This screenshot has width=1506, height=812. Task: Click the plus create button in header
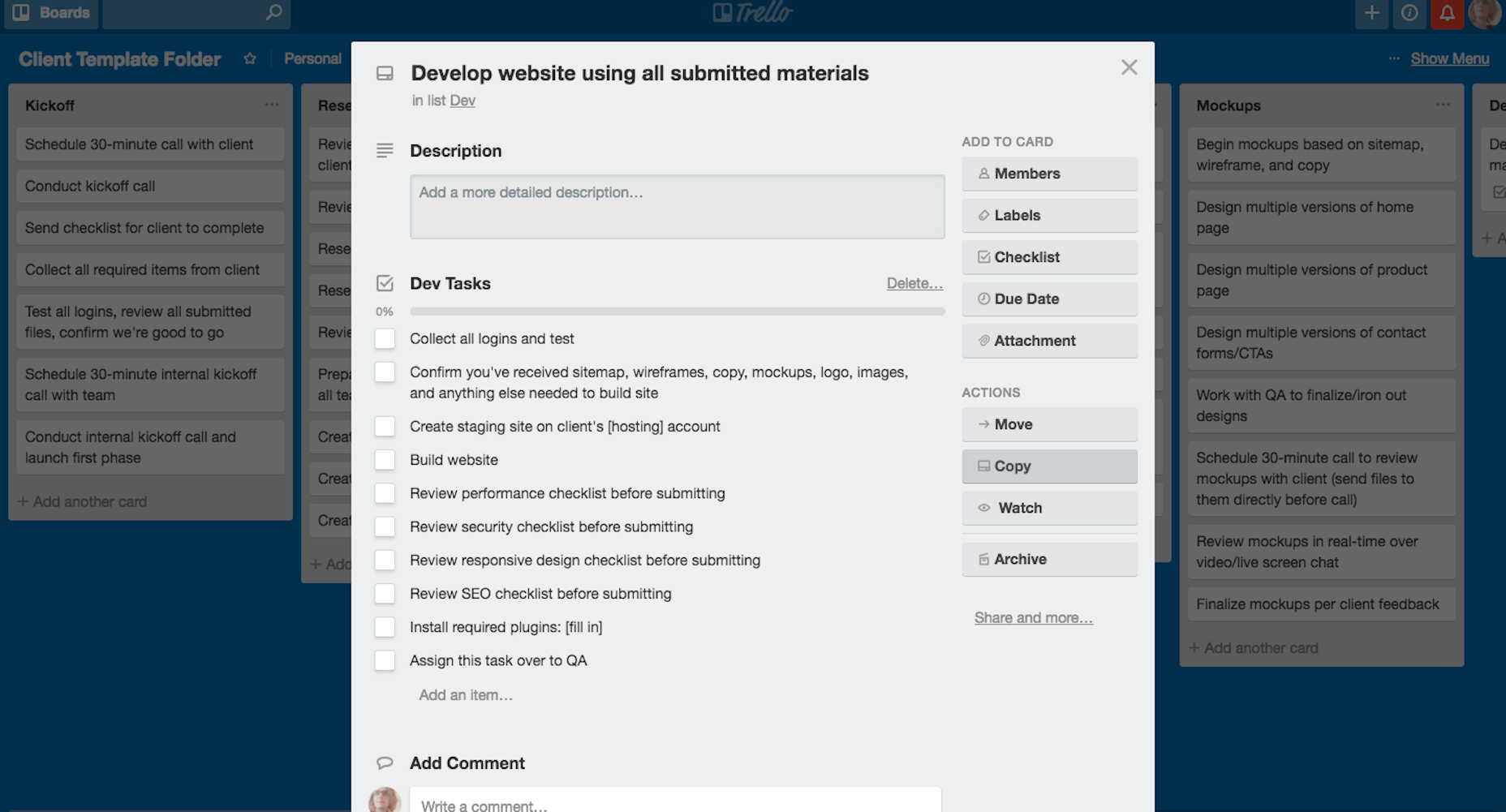[1371, 13]
